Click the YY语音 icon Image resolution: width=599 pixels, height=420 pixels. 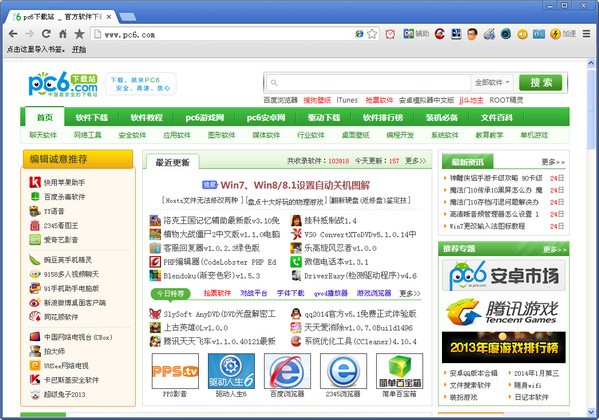point(35,211)
